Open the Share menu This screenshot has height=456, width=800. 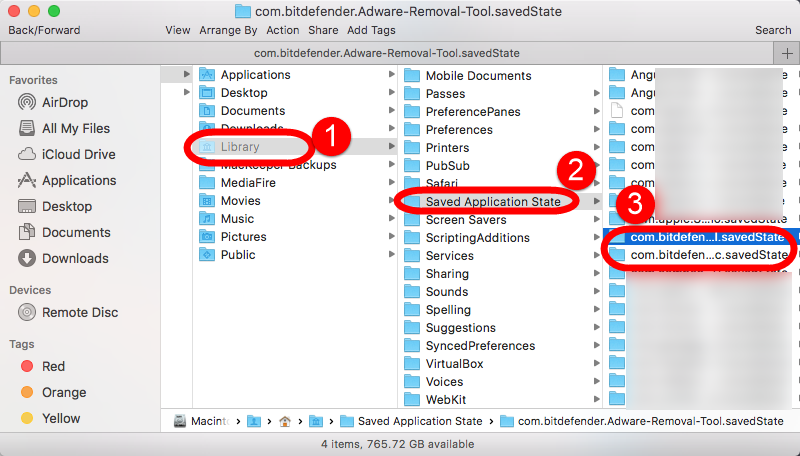tap(323, 30)
